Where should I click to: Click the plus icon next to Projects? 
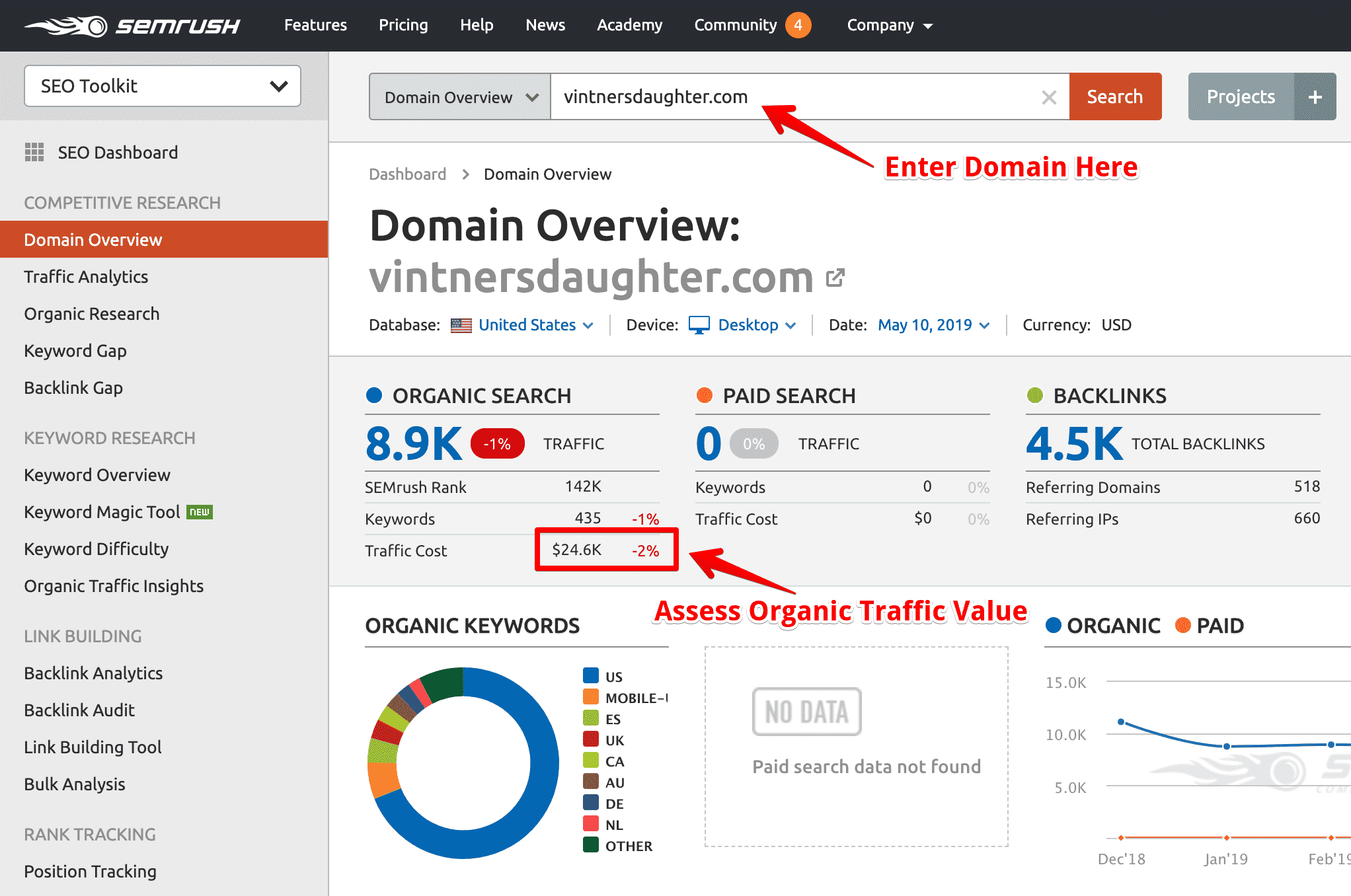pyautogui.click(x=1315, y=97)
